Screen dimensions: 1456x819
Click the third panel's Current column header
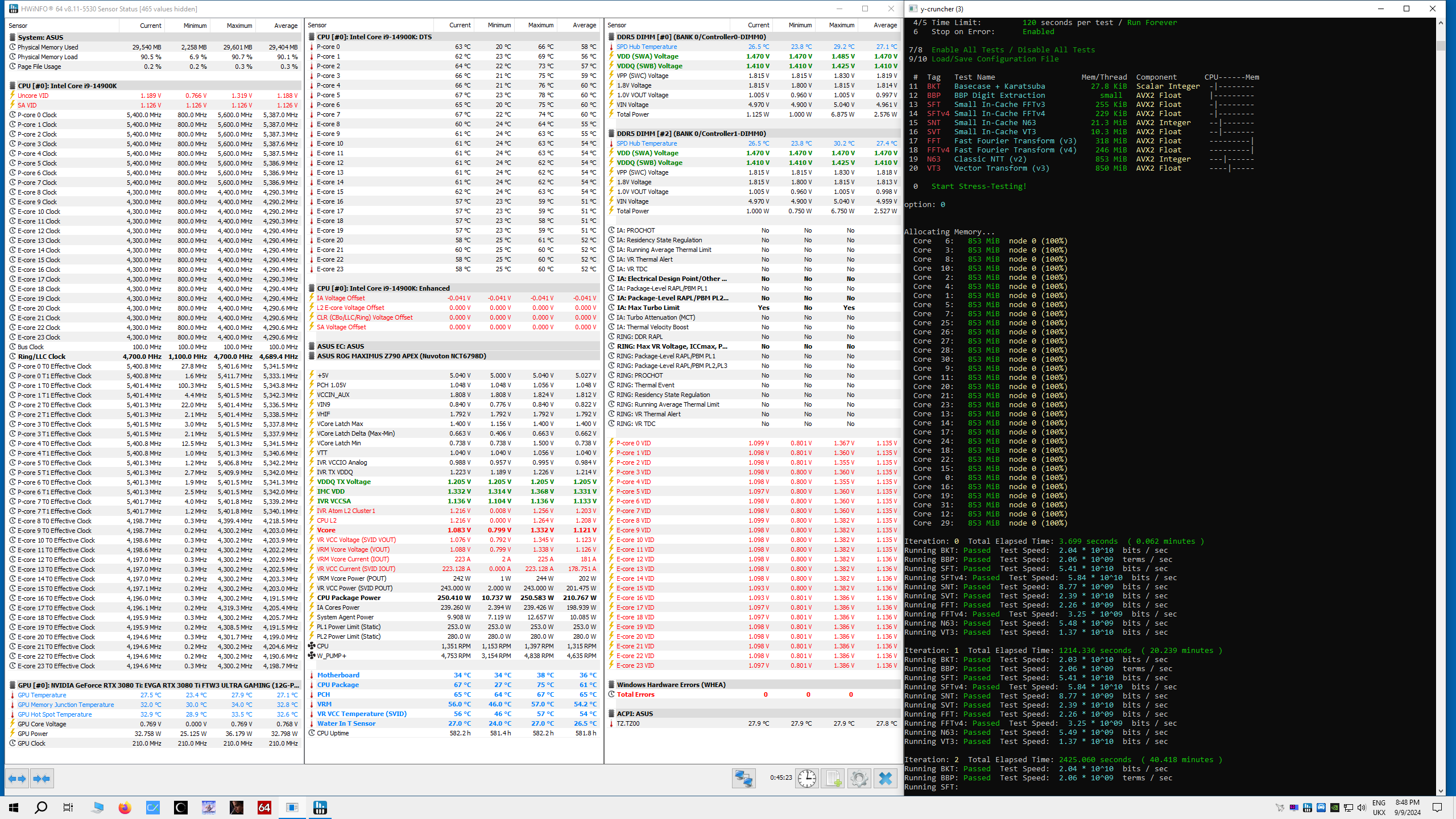tap(751, 26)
